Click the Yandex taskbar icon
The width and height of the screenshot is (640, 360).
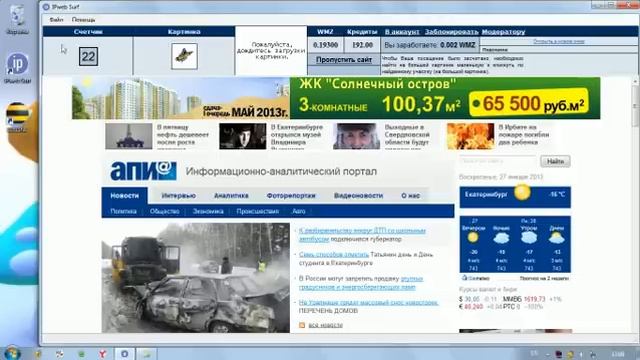click(103, 354)
